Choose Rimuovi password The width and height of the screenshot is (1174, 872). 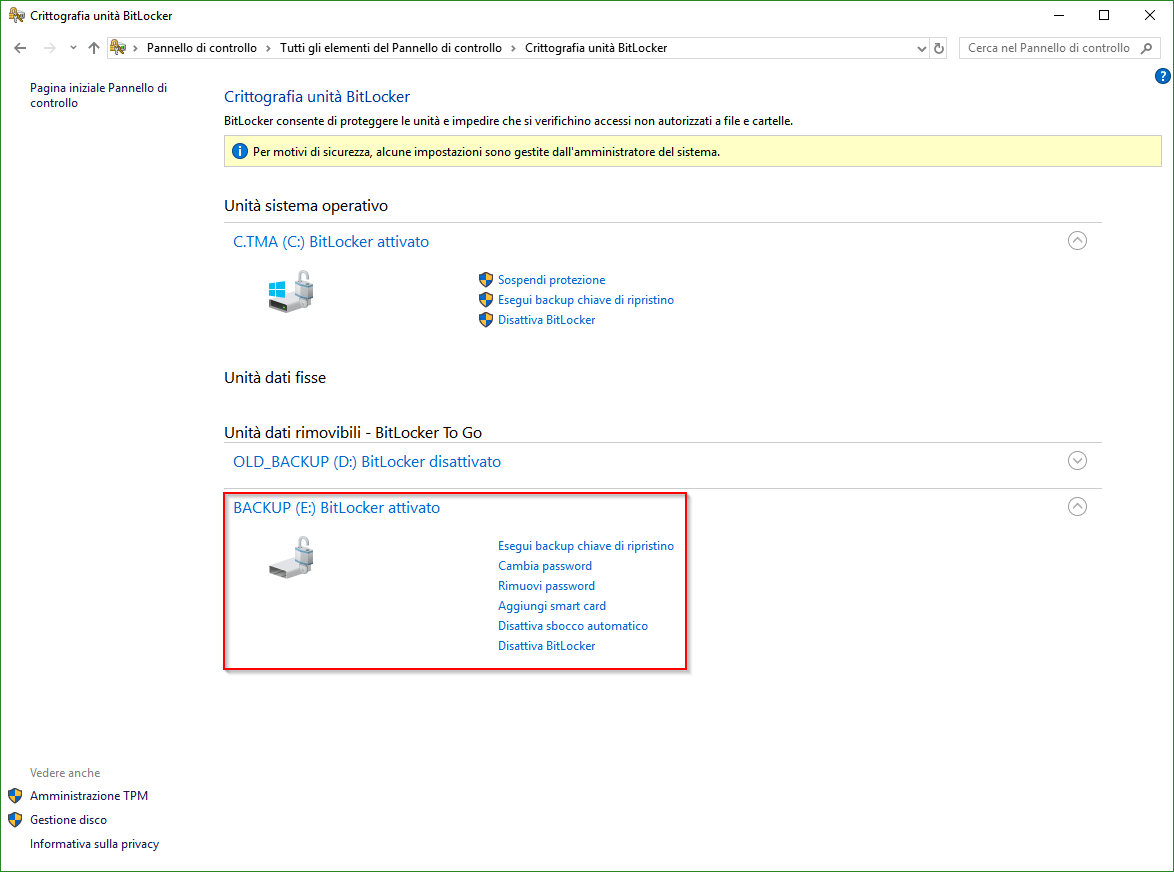click(x=547, y=586)
